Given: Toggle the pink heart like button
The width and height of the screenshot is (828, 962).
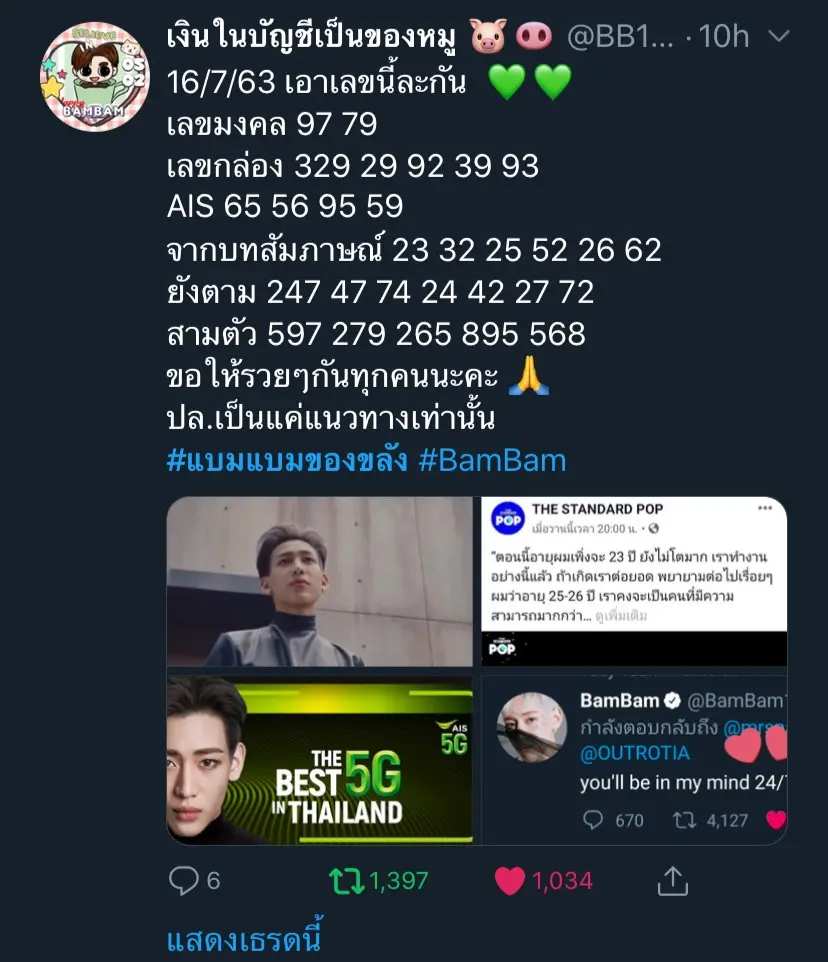Looking at the screenshot, I should [x=509, y=881].
